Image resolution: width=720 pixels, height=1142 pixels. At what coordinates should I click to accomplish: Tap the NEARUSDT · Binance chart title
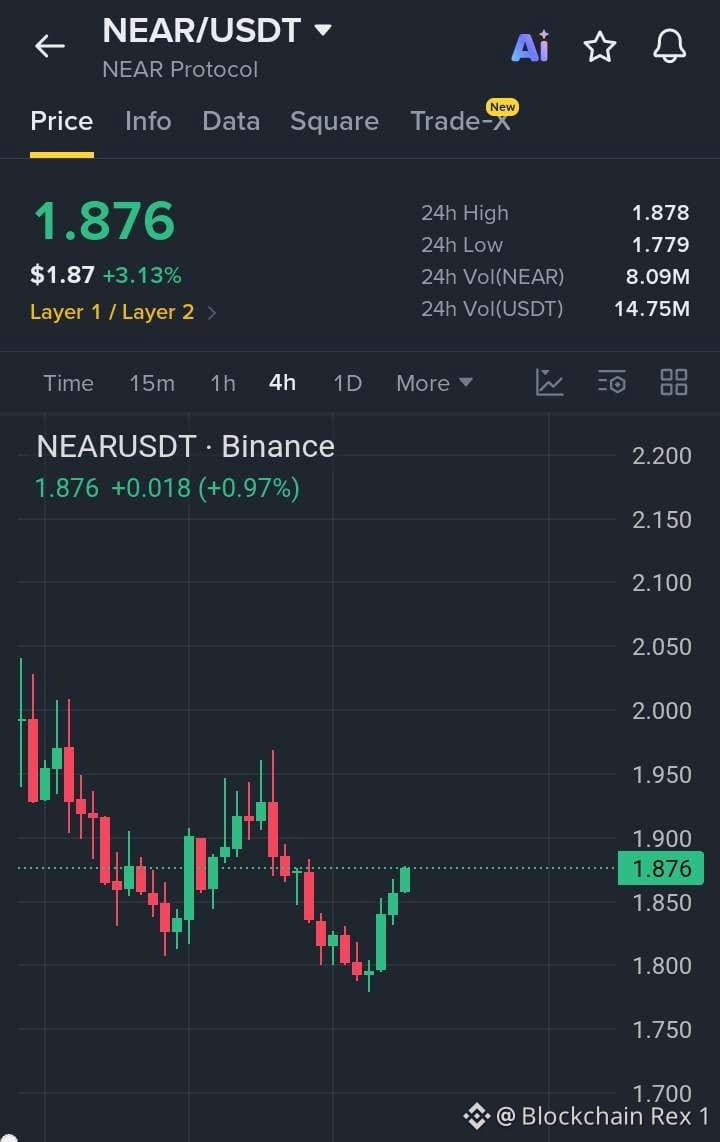coord(186,446)
